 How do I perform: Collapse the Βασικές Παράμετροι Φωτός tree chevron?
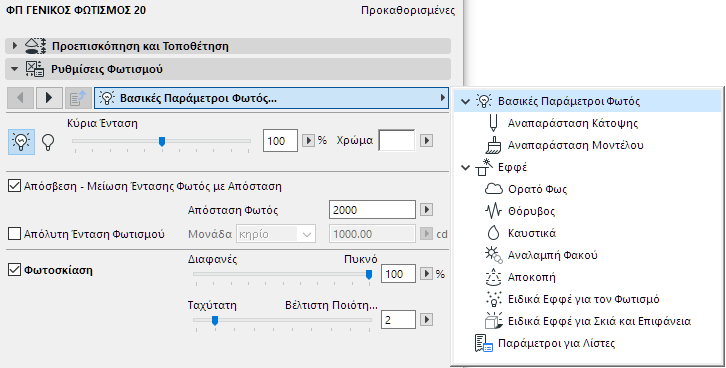[466, 101]
